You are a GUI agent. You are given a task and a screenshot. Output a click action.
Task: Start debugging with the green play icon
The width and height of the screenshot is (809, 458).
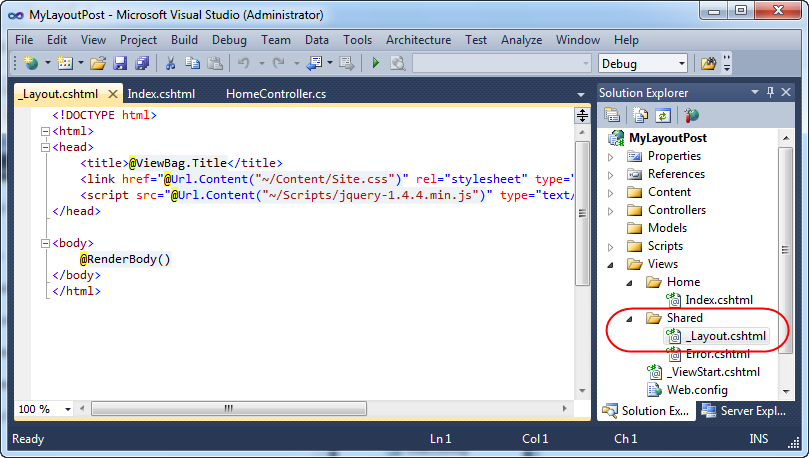[x=376, y=63]
